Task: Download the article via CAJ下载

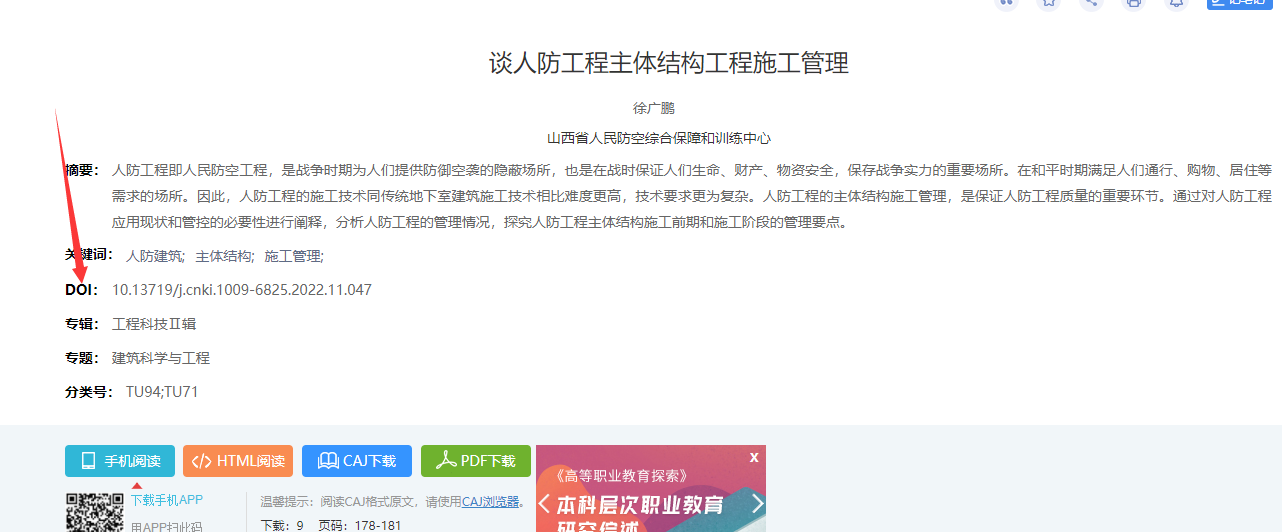Action: [357, 461]
